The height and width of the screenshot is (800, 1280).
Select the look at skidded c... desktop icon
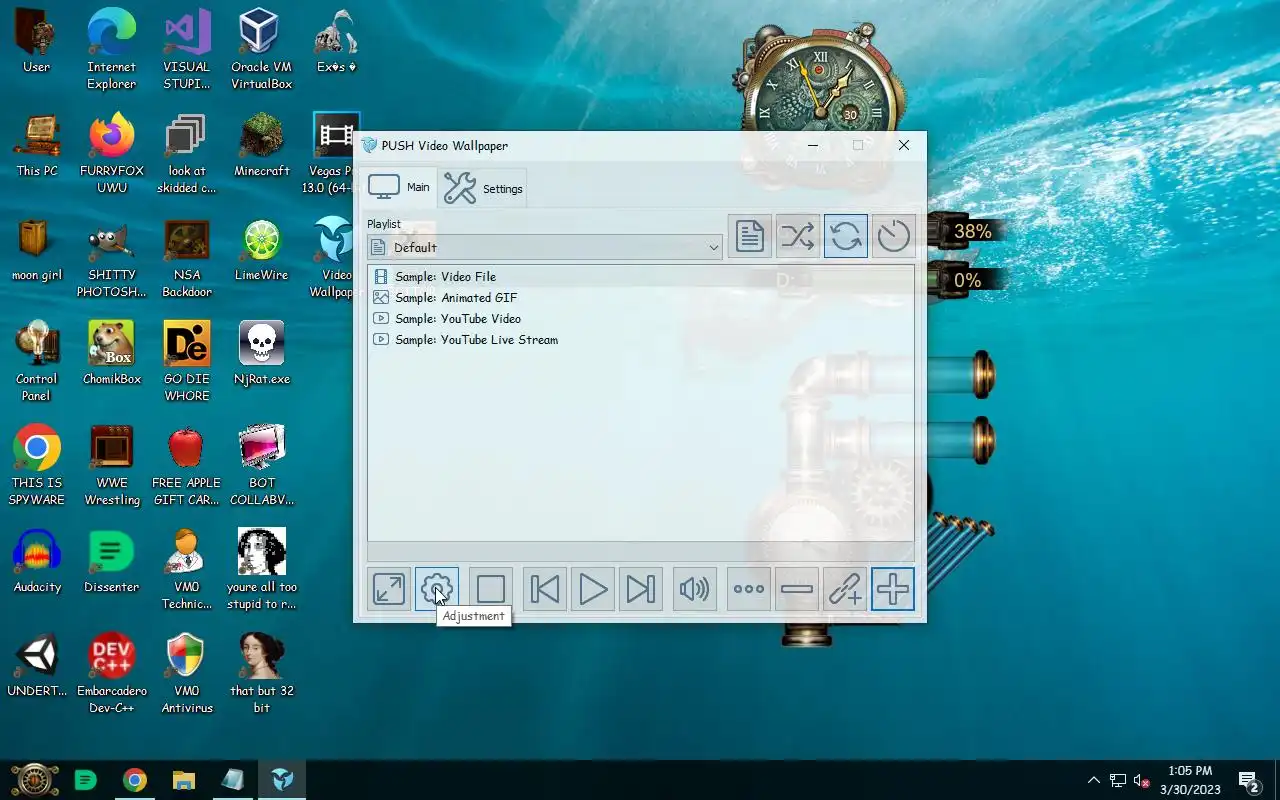(x=187, y=154)
